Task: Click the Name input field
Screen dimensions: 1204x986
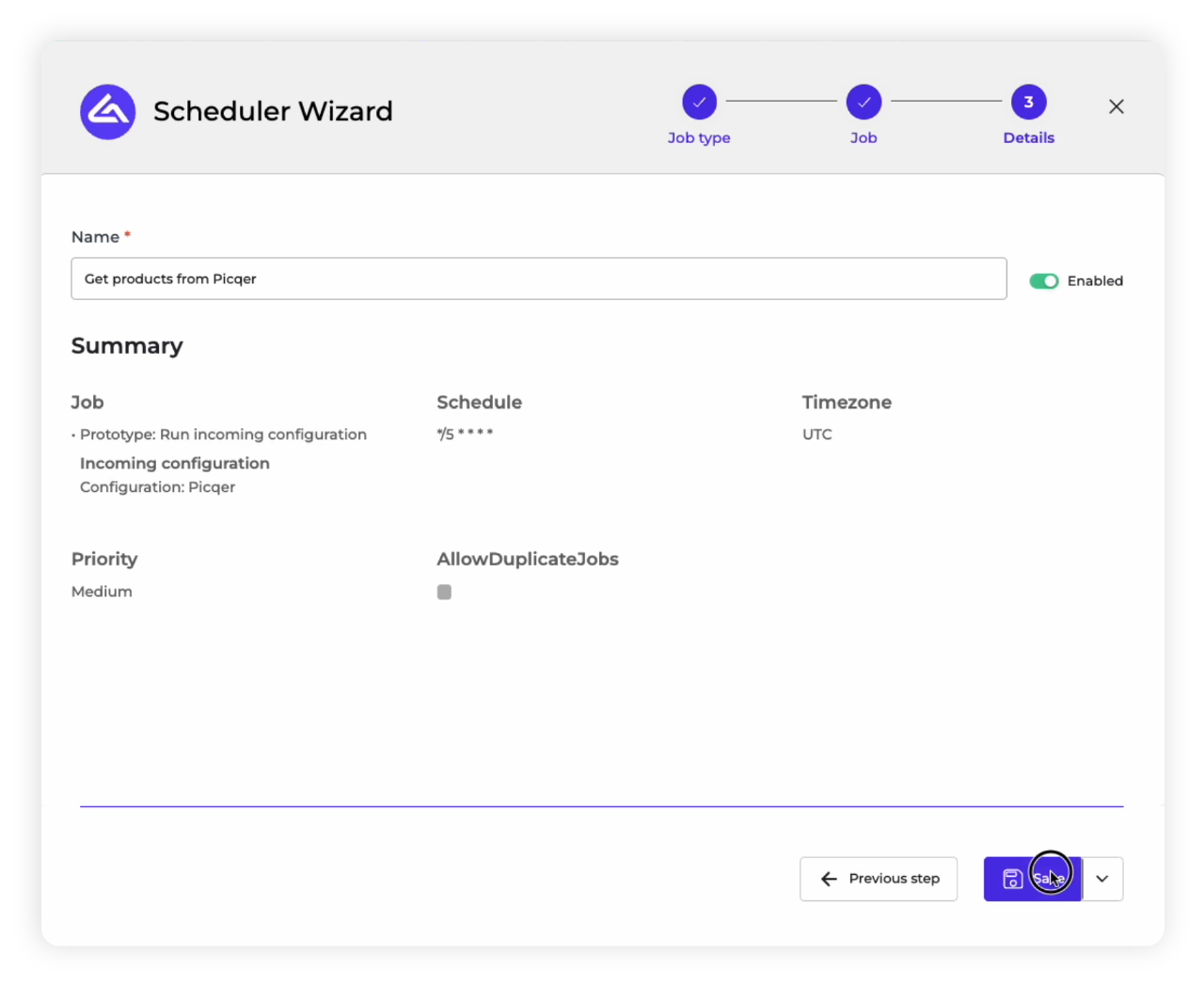Action: pos(539,278)
